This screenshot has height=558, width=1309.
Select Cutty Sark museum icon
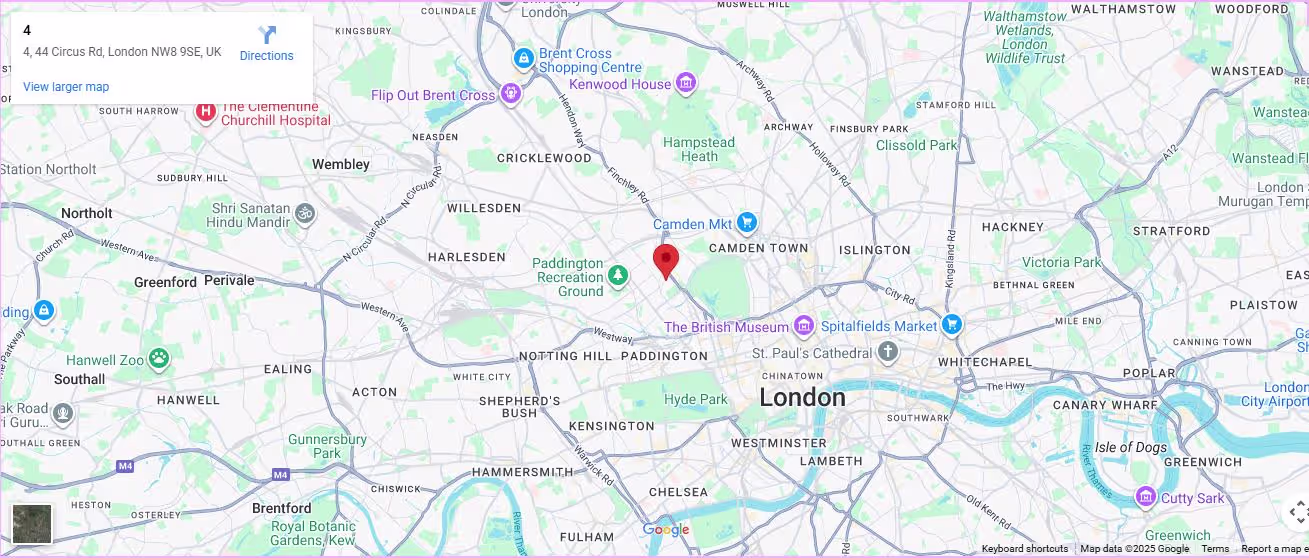[x=1146, y=497]
